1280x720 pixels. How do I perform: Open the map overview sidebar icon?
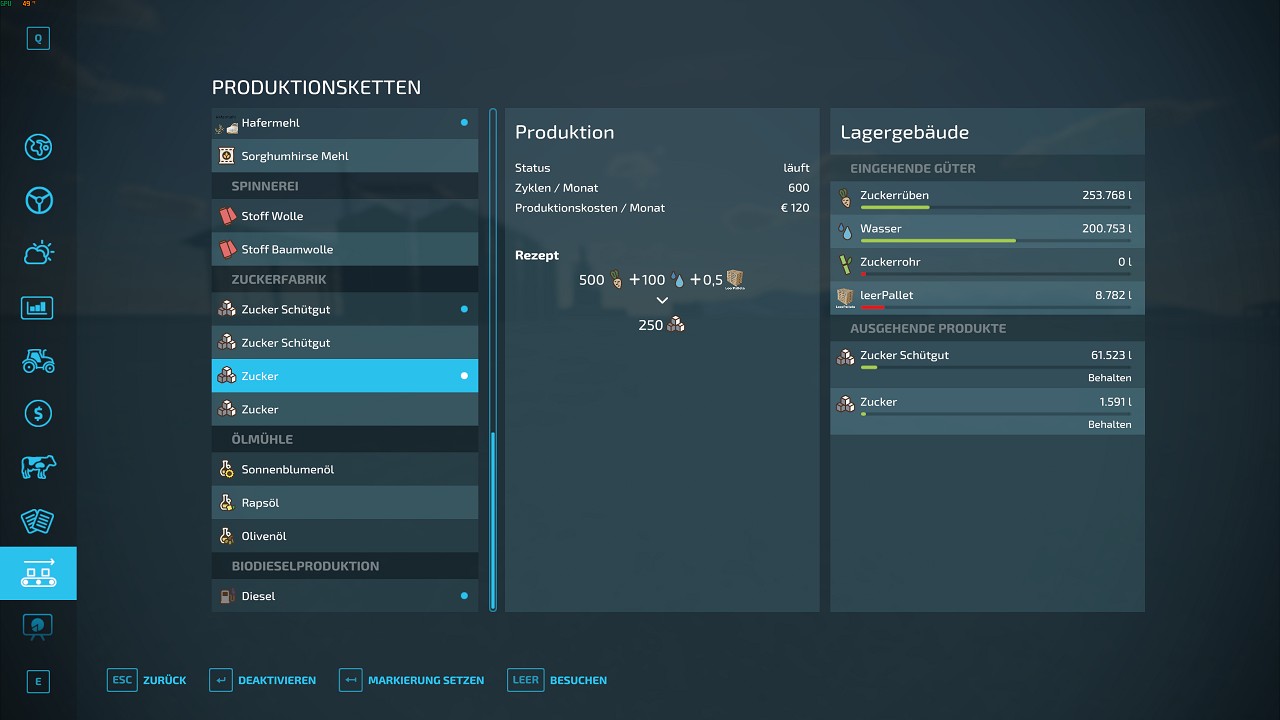click(38, 147)
